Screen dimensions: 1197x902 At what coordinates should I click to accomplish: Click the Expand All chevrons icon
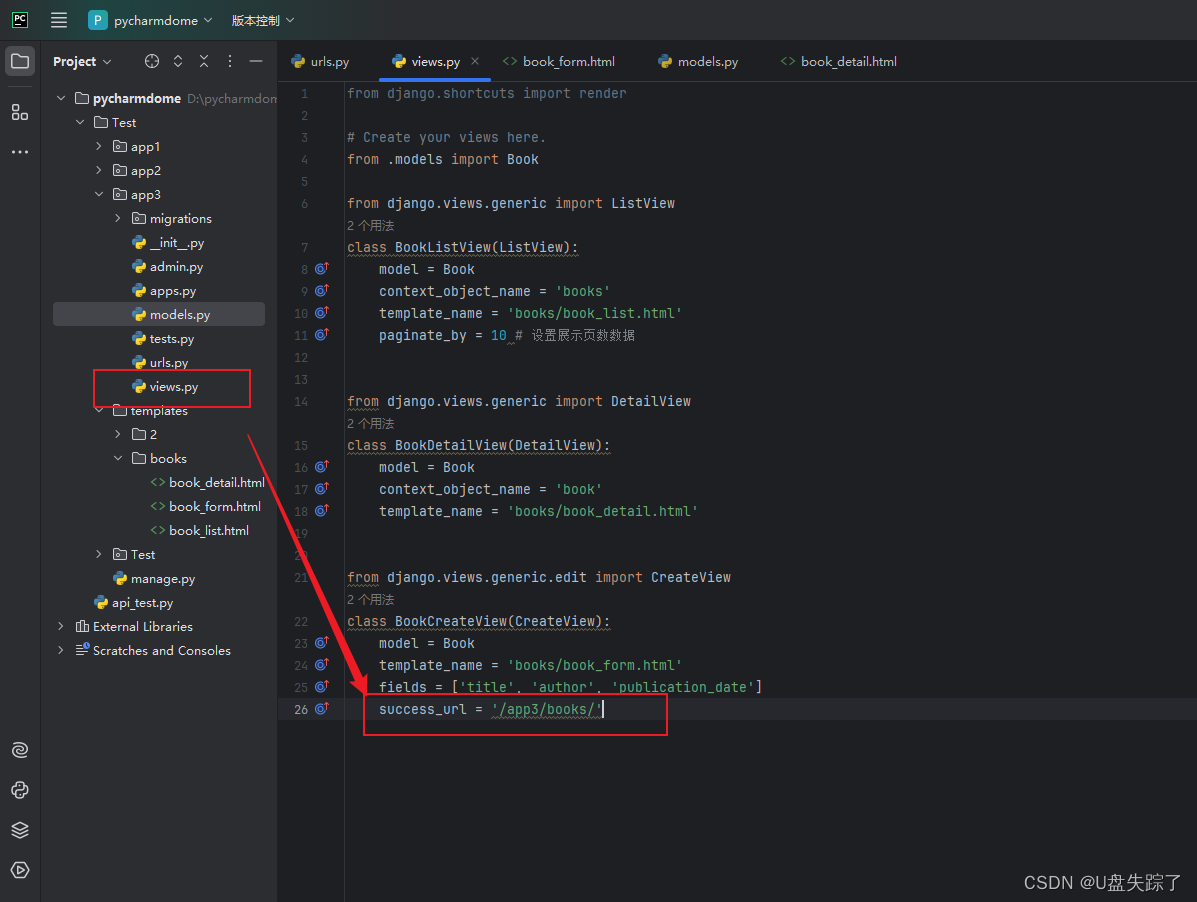(x=178, y=61)
